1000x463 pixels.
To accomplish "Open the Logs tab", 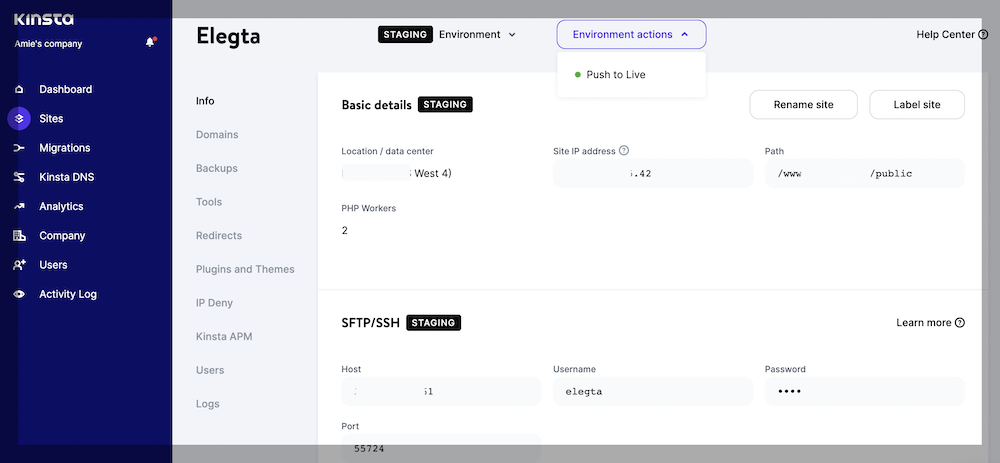I will pyautogui.click(x=207, y=404).
